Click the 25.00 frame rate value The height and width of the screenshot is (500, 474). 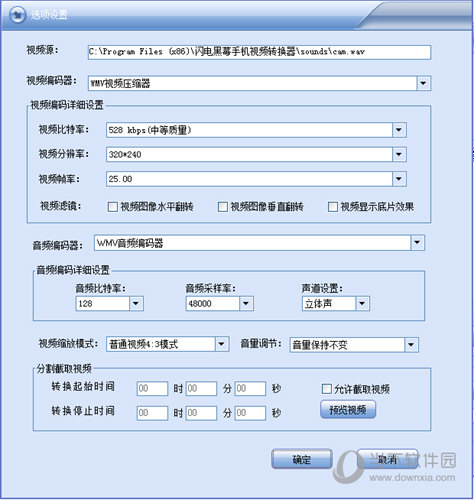[x=120, y=179]
